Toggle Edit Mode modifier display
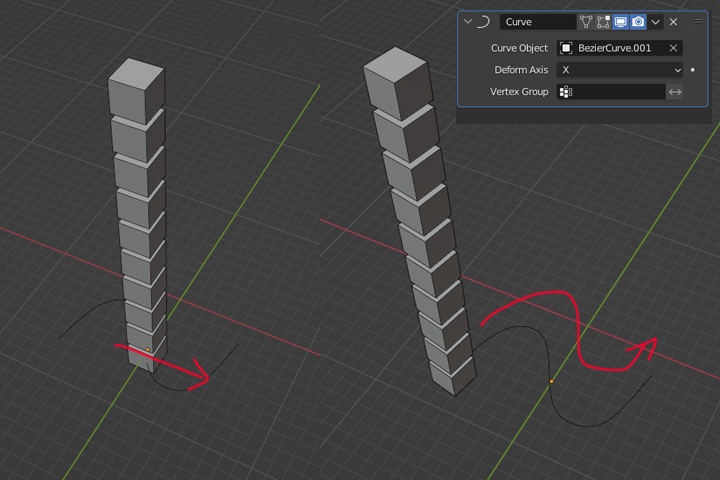The height and width of the screenshot is (480, 720). [603, 22]
